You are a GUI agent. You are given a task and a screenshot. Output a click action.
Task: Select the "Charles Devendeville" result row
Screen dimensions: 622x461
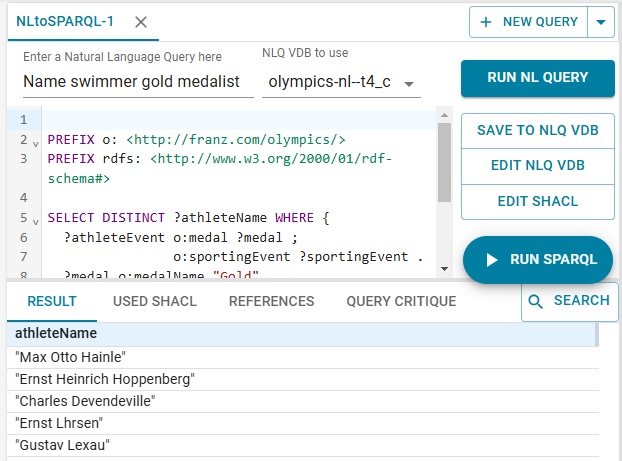pos(303,401)
